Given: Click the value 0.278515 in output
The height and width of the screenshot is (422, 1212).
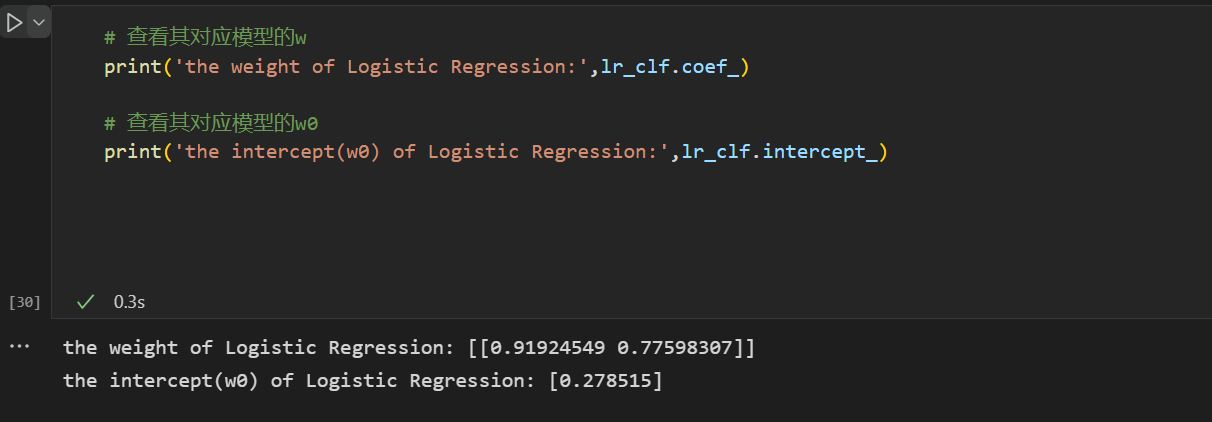Looking at the screenshot, I should 605,381.
